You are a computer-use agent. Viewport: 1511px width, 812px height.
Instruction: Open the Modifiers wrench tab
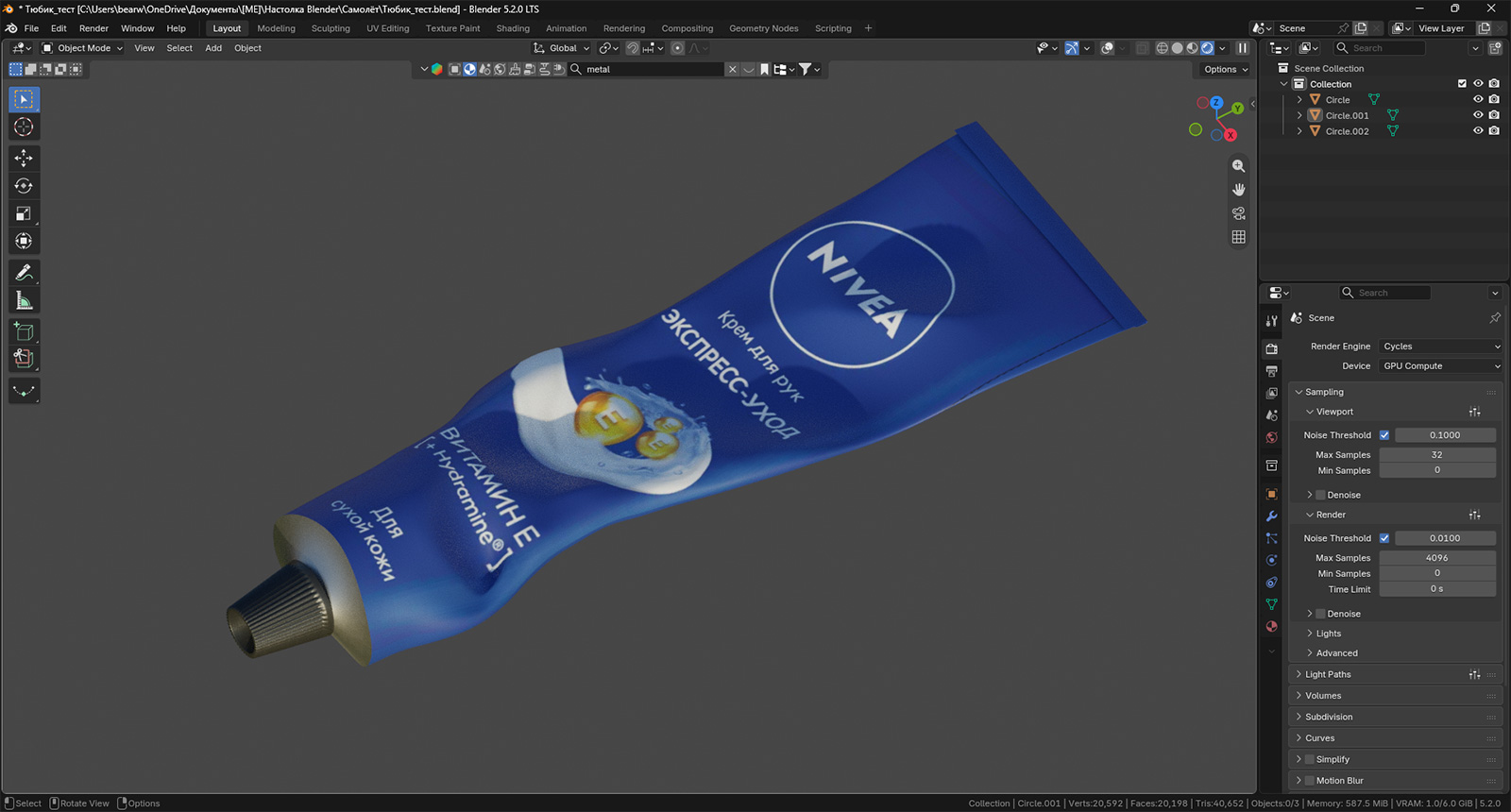[x=1272, y=516]
